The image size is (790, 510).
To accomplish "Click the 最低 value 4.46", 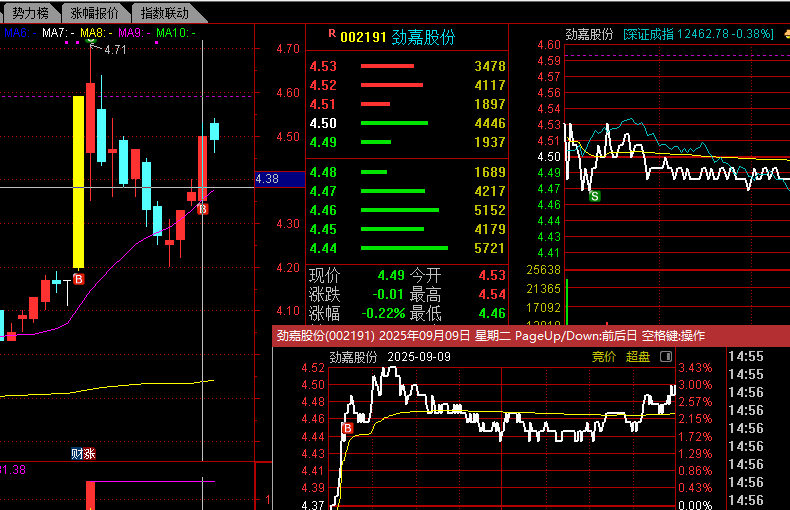I will tap(492, 313).
